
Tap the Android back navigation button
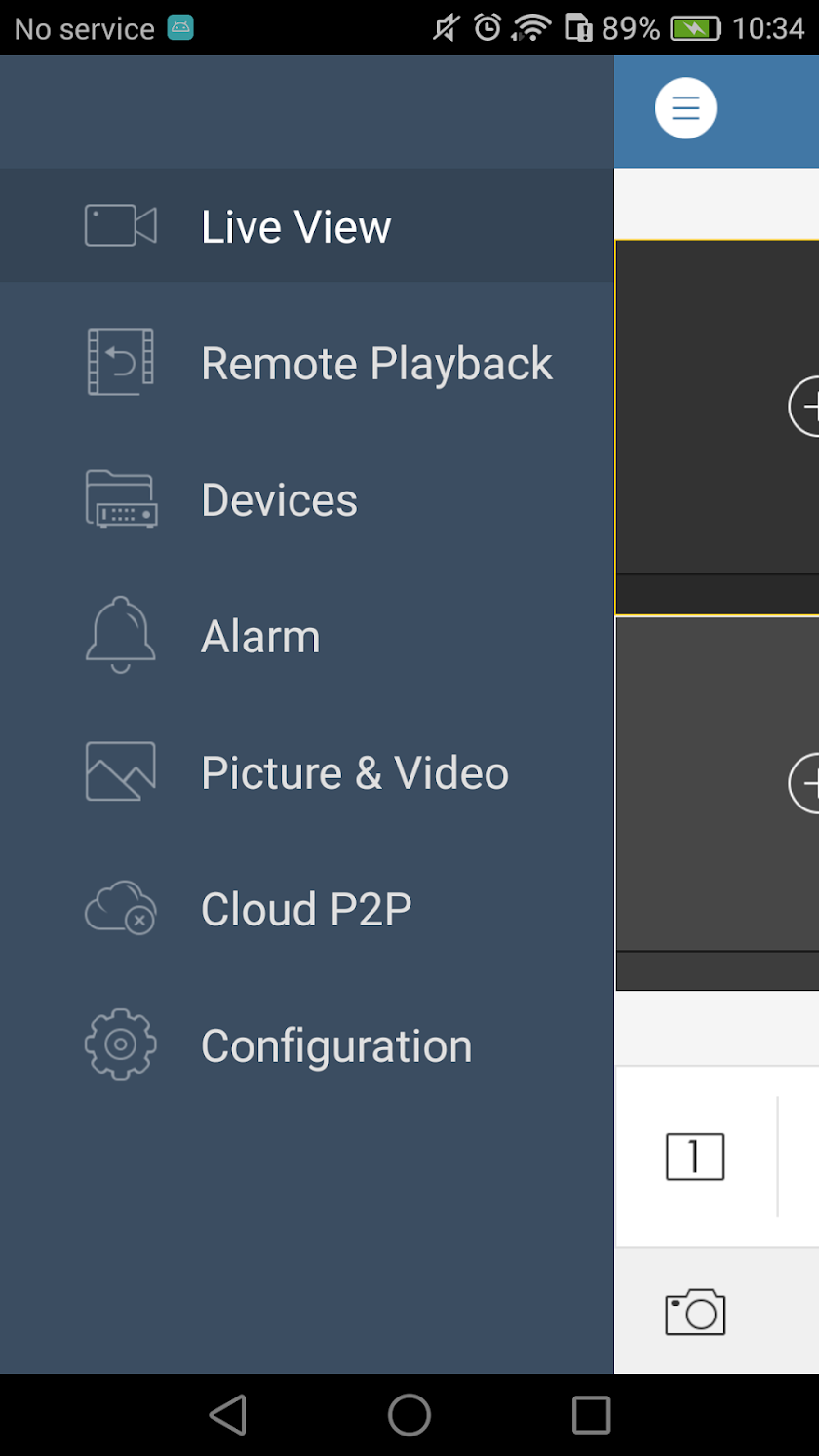228,1414
